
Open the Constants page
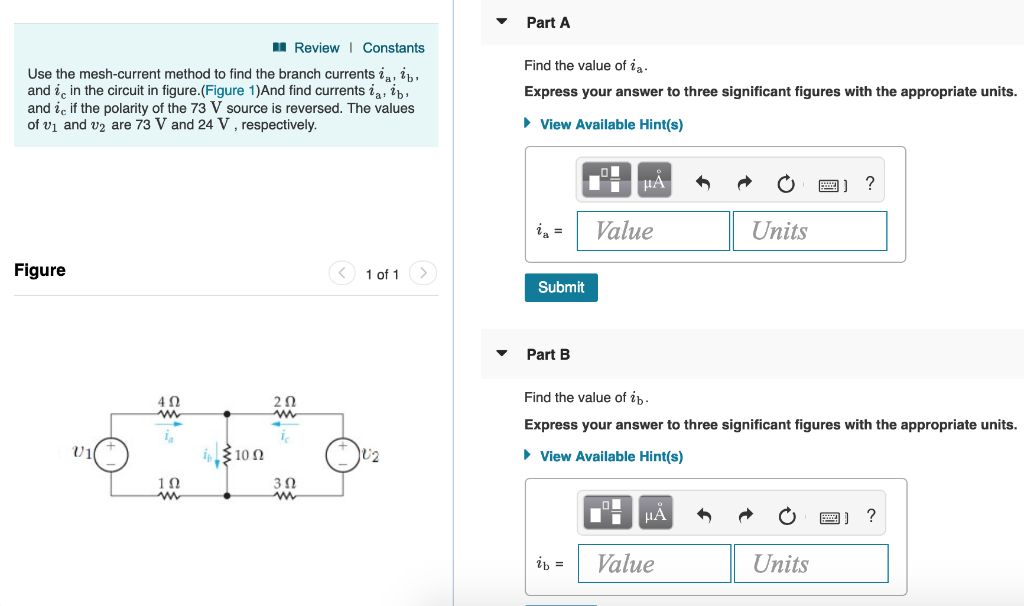pos(393,47)
